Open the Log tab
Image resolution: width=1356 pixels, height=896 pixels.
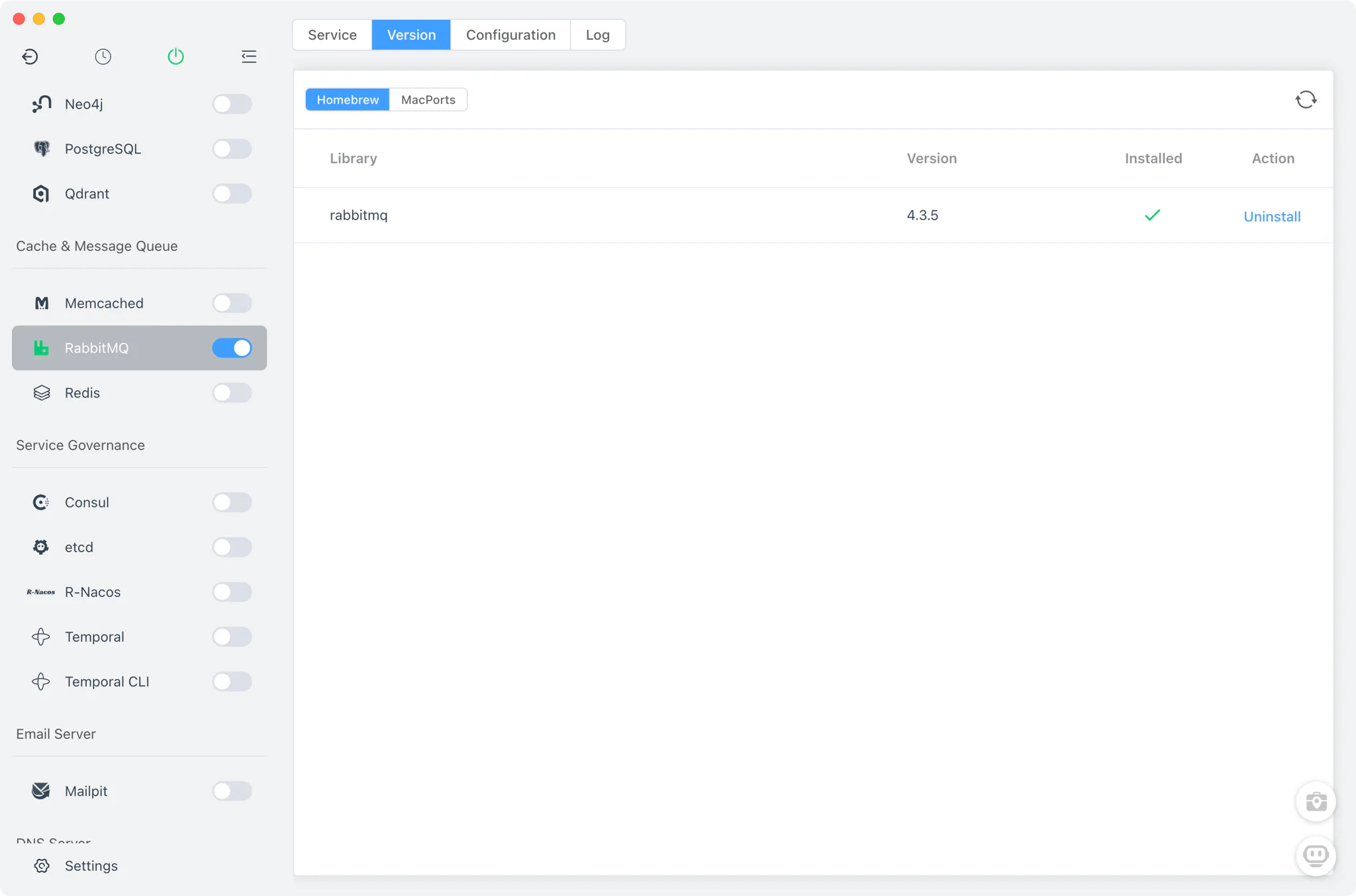pyautogui.click(x=597, y=34)
